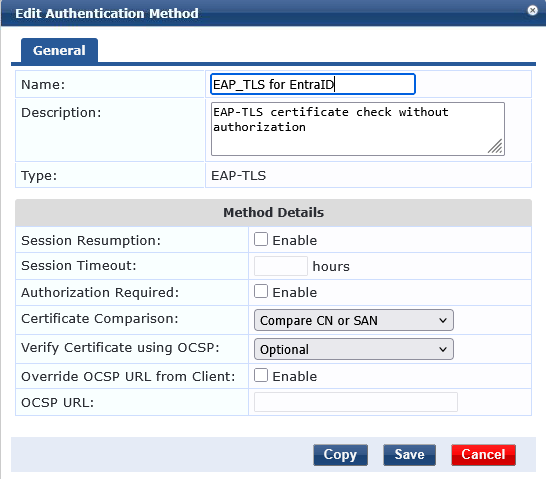546x479 pixels.
Task: Enable Override OCSP URL from Client
Action: (x=261, y=375)
